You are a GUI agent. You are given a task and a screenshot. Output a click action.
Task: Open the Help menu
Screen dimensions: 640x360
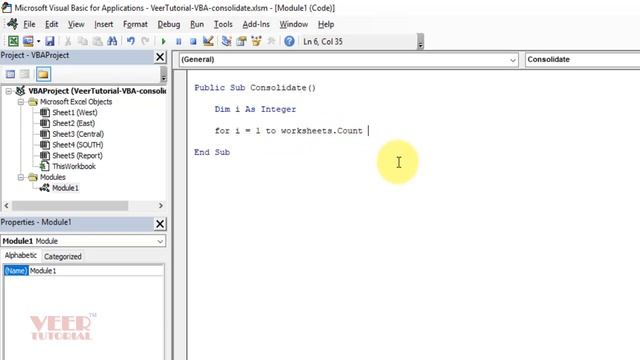tap(326, 24)
